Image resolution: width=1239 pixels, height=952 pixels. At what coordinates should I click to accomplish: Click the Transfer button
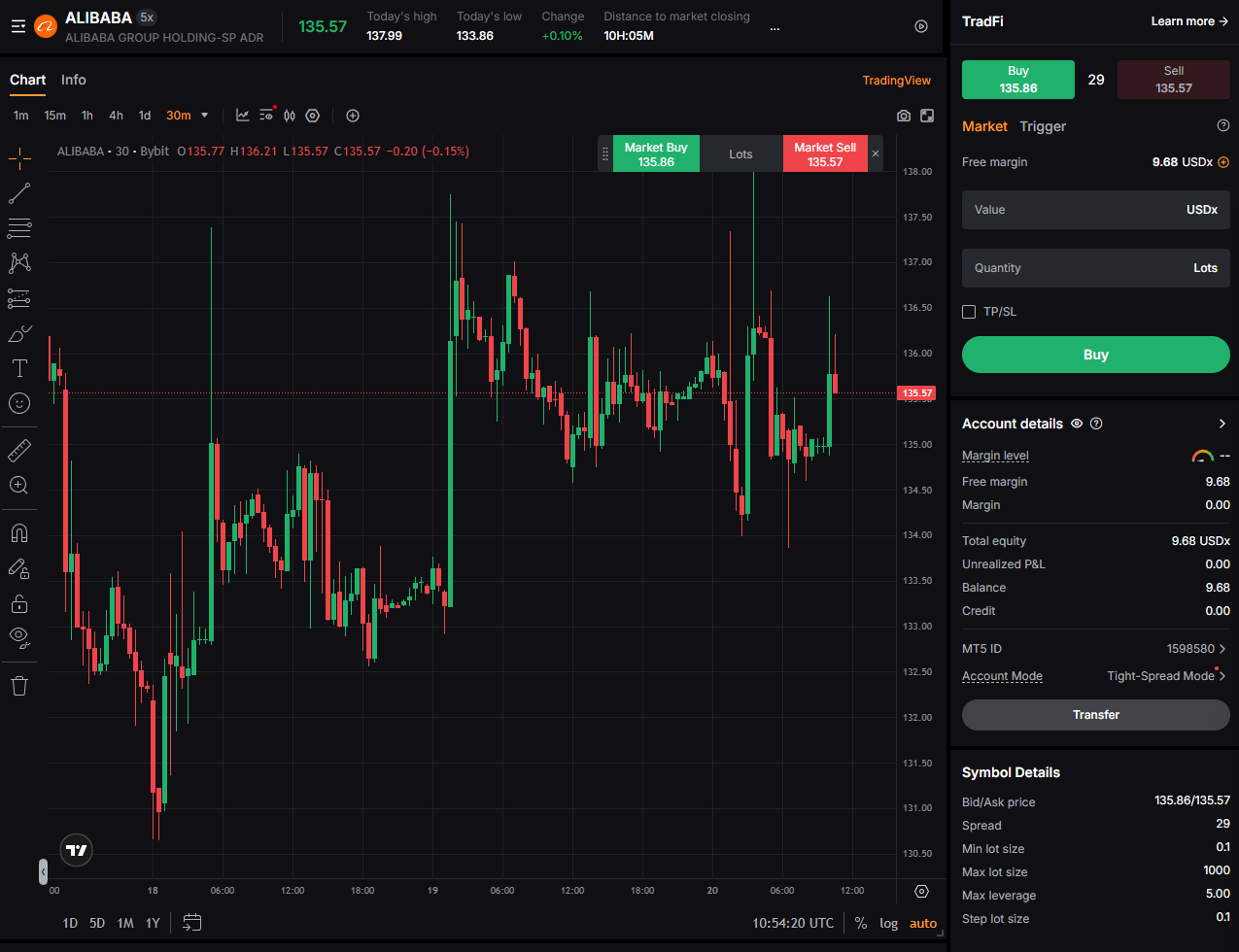1096,715
